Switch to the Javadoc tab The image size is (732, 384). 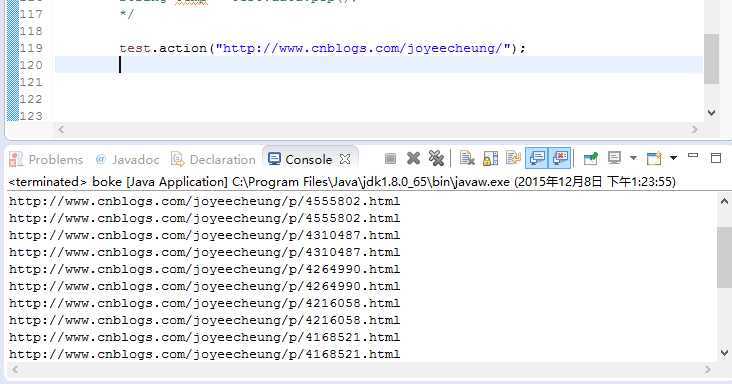pyautogui.click(x=135, y=160)
